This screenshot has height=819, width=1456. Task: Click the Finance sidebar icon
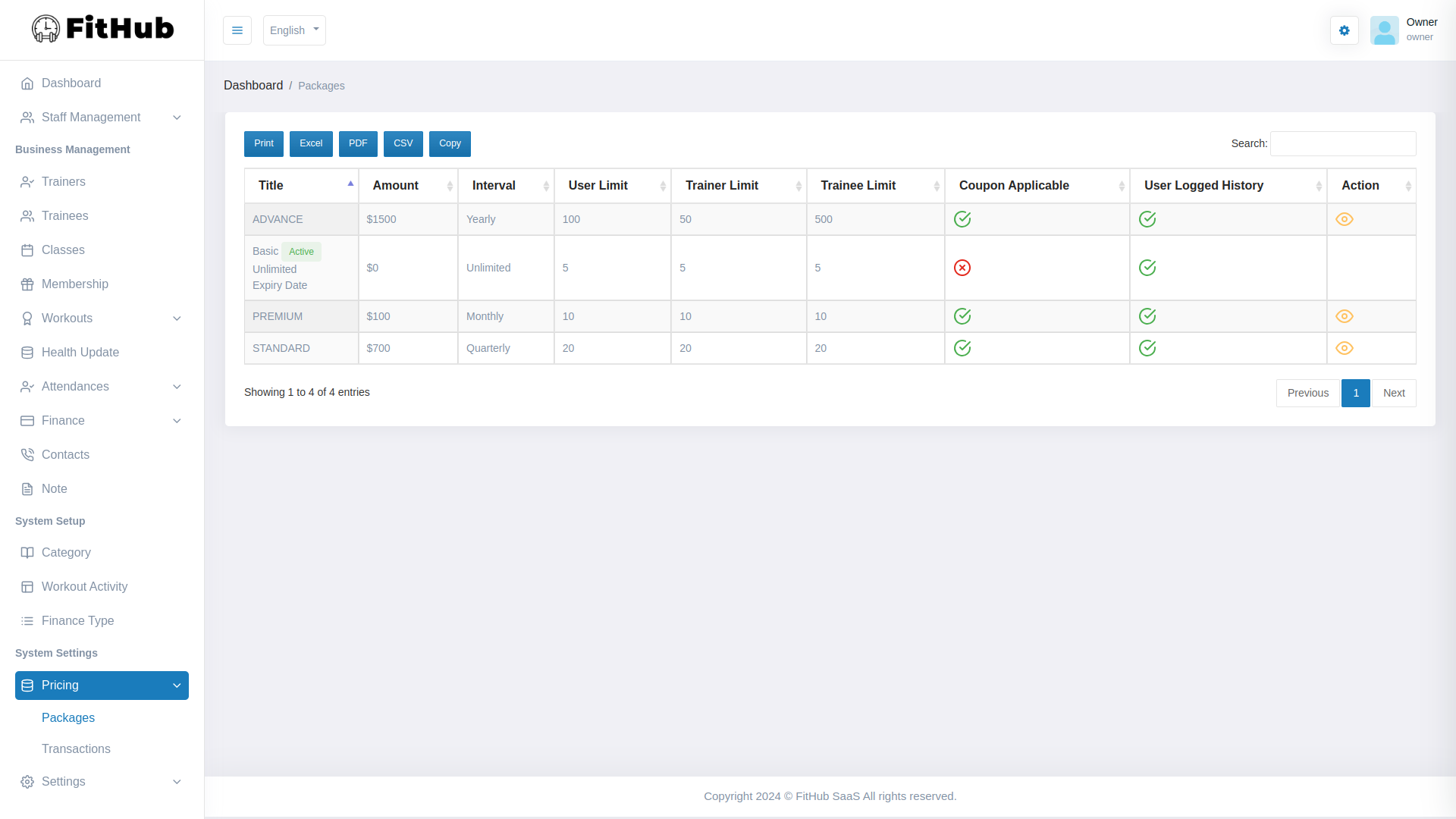[27, 420]
